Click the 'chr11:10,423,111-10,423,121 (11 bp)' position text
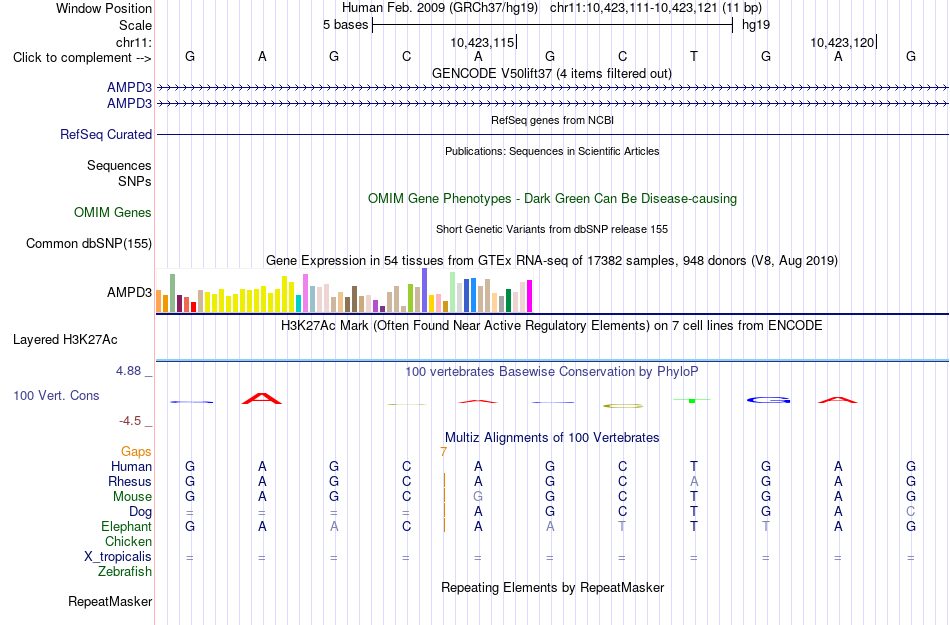This screenshot has width=950, height=625. click(656, 8)
